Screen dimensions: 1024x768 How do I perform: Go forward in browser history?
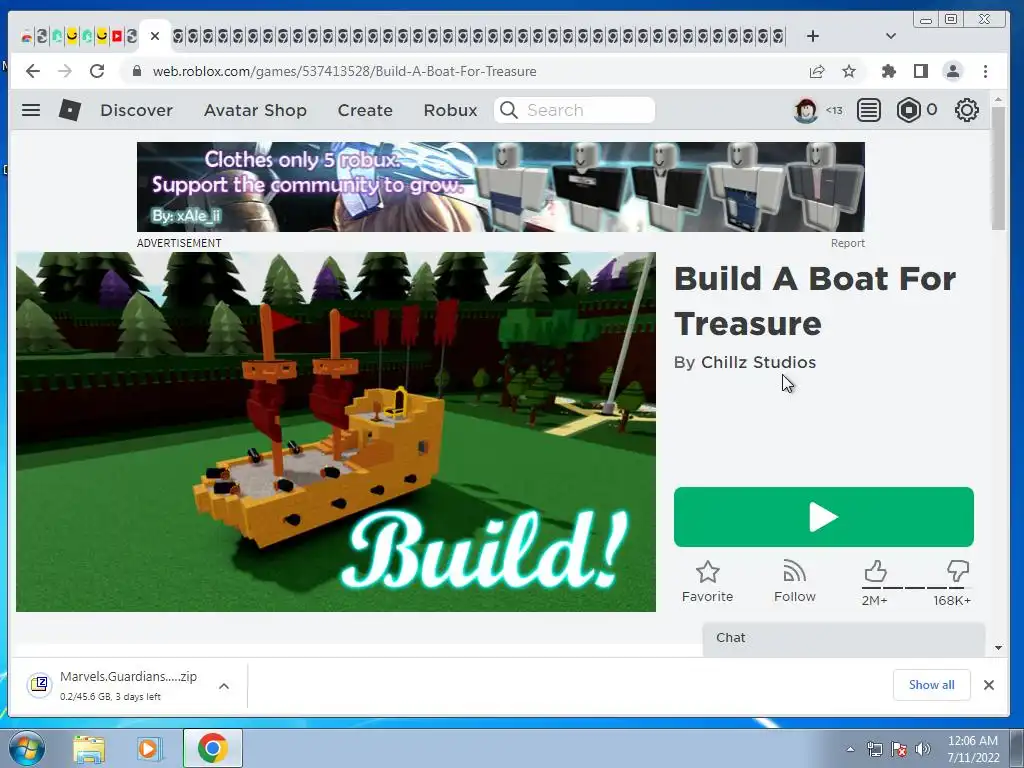(x=65, y=71)
